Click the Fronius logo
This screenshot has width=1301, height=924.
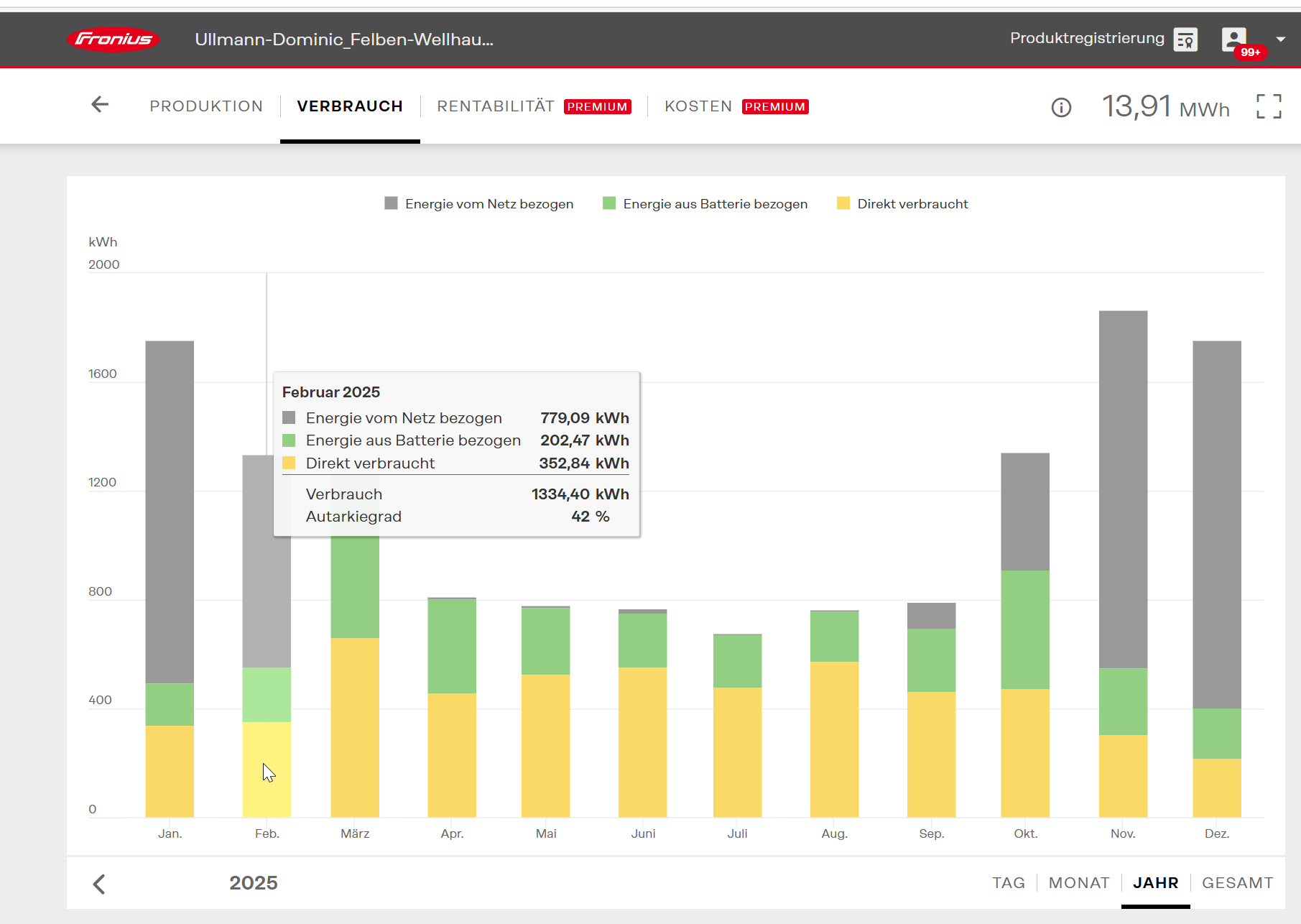click(114, 40)
